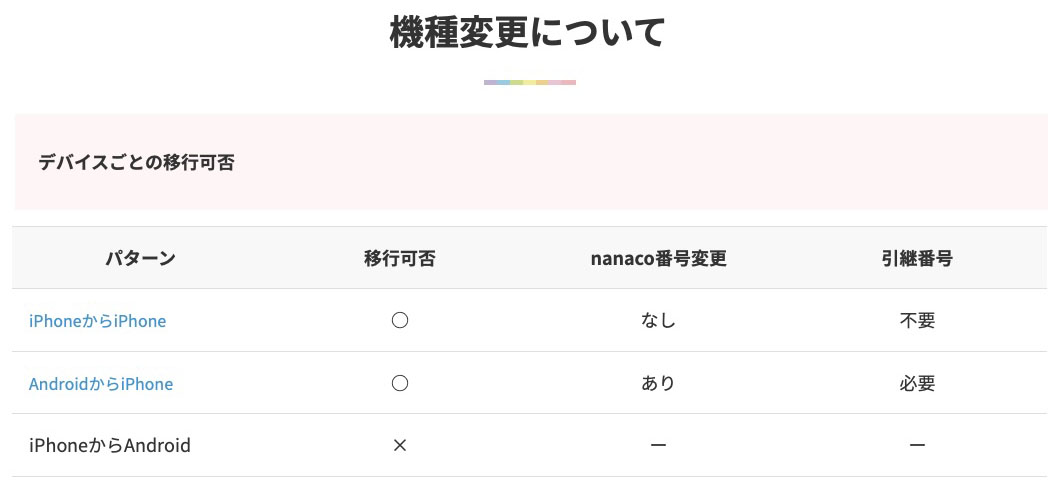Click the 必要 cell in the table

tap(917, 384)
